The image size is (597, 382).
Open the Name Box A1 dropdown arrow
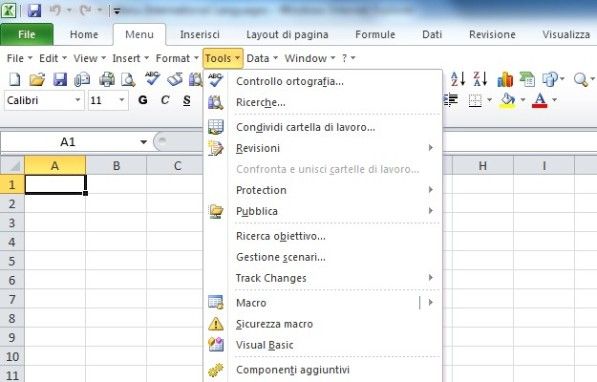[143, 142]
